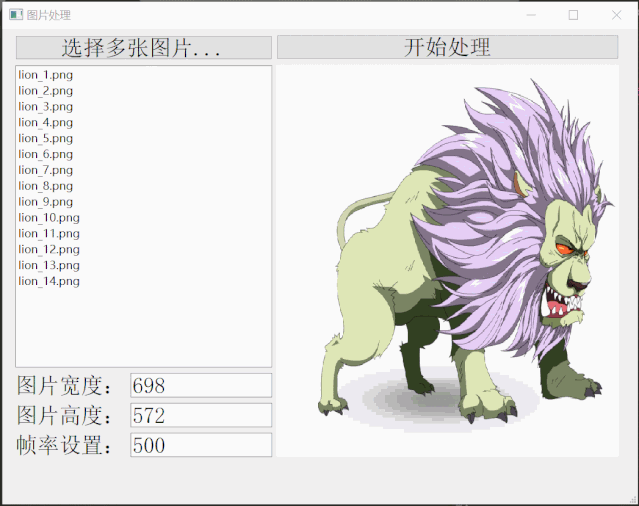The width and height of the screenshot is (639, 506).
Task: Click the 选择多张图片... button
Action: (144, 48)
